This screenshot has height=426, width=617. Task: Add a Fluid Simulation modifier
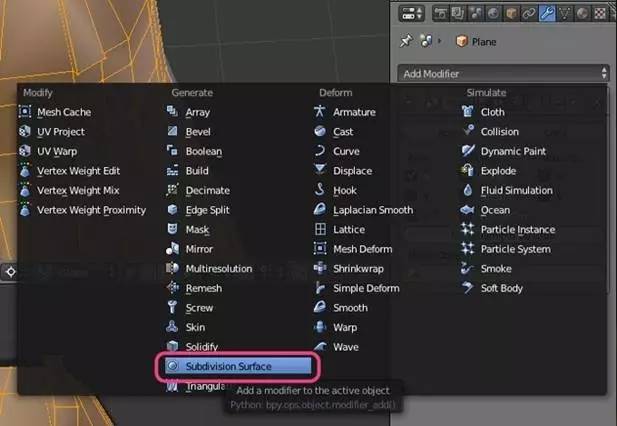point(532,191)
